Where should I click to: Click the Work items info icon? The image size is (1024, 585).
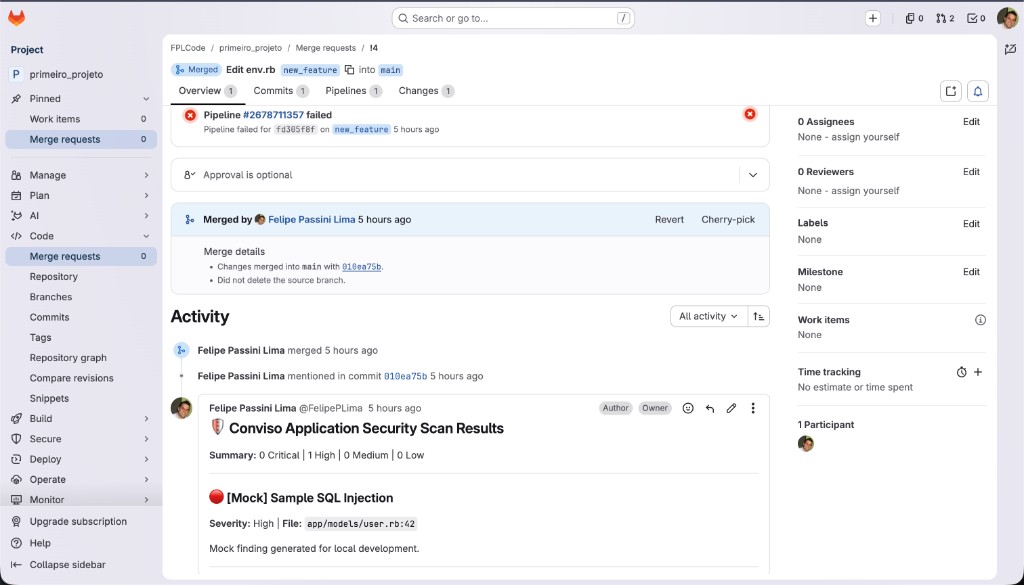(980, 320)
